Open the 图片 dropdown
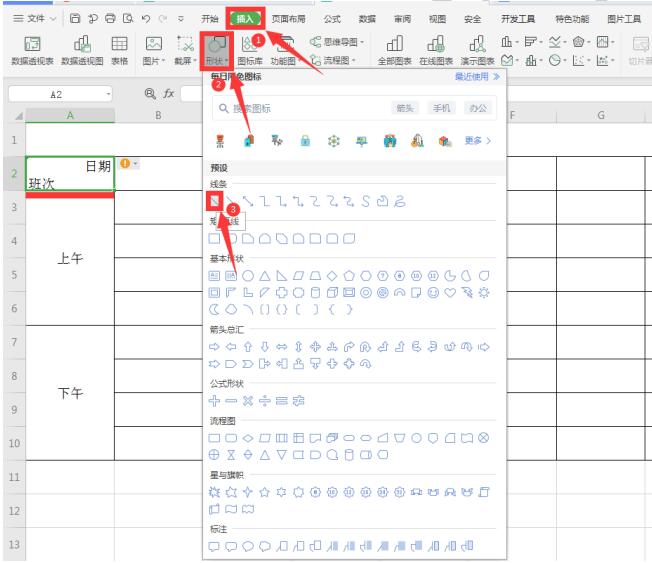652x563 pixels. click(x=153, y=50)
